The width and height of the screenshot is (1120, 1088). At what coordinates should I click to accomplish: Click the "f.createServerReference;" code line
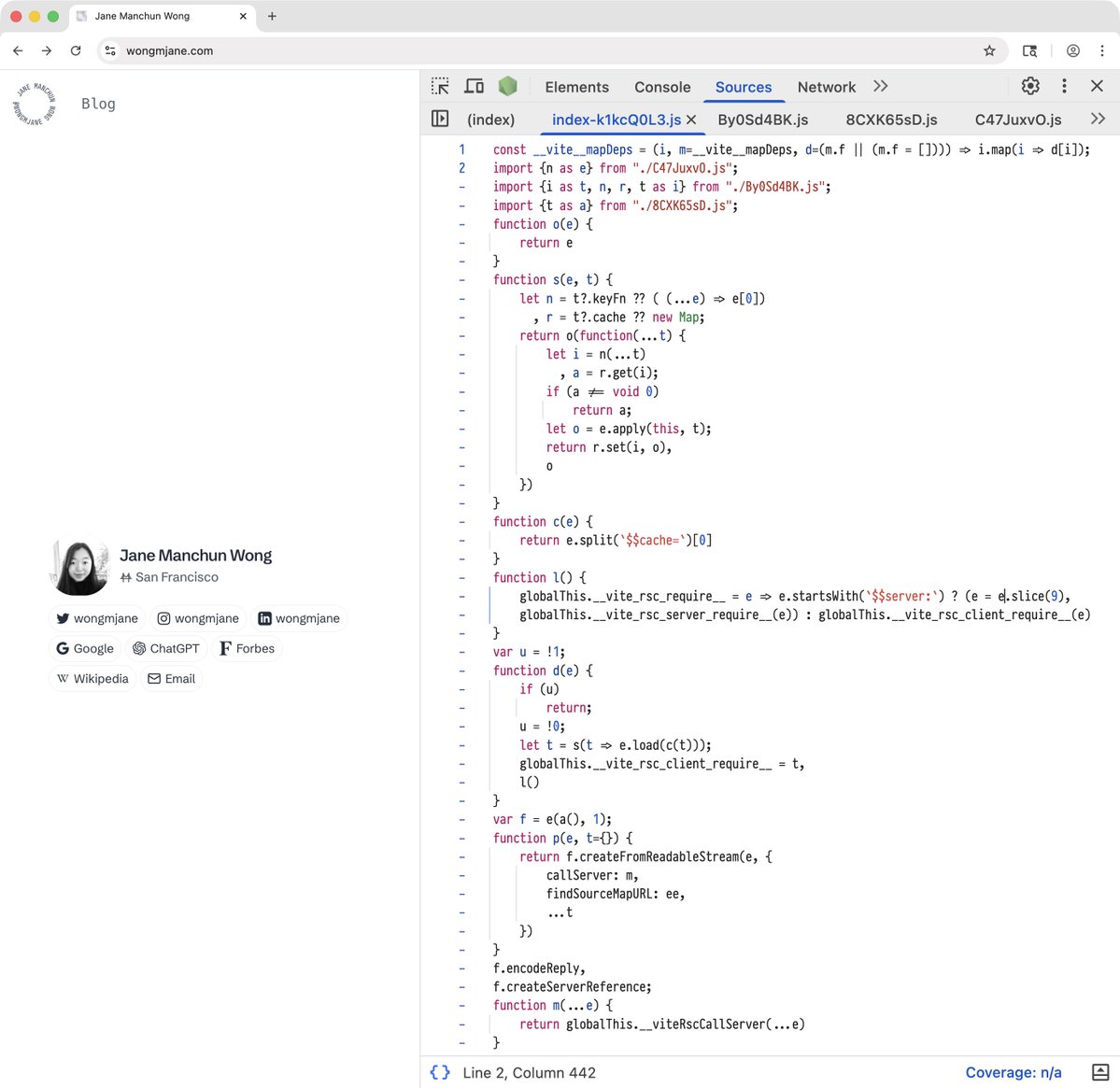pyautogui.click(x=572, y=986)
